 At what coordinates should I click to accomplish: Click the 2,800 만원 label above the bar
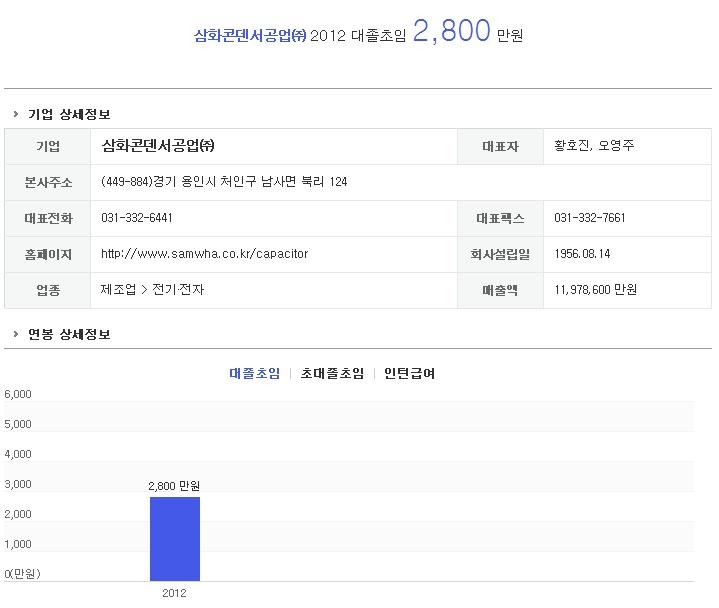pyautogui.click(x=174, y=486)
